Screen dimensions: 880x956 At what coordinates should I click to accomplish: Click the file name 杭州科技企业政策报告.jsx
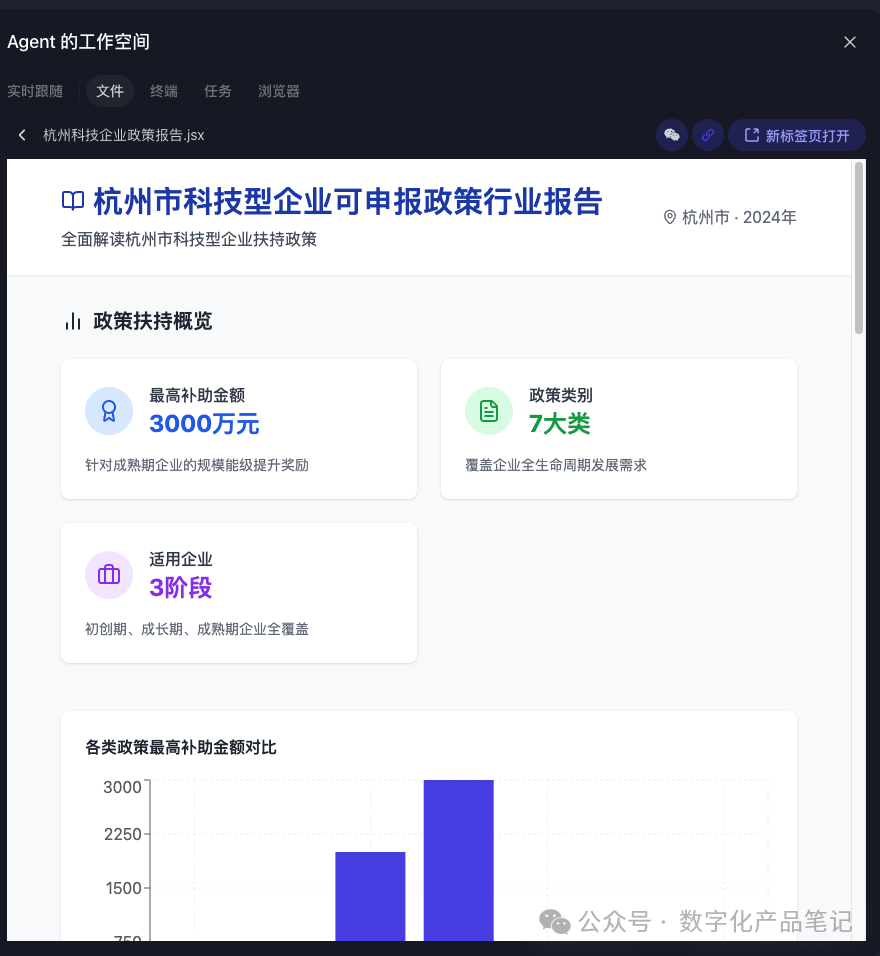point(124,135)
